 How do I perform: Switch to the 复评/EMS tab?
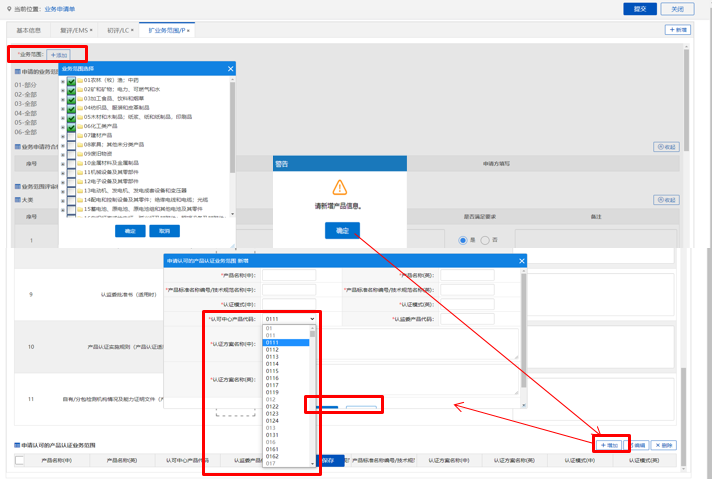coord(74,30)
